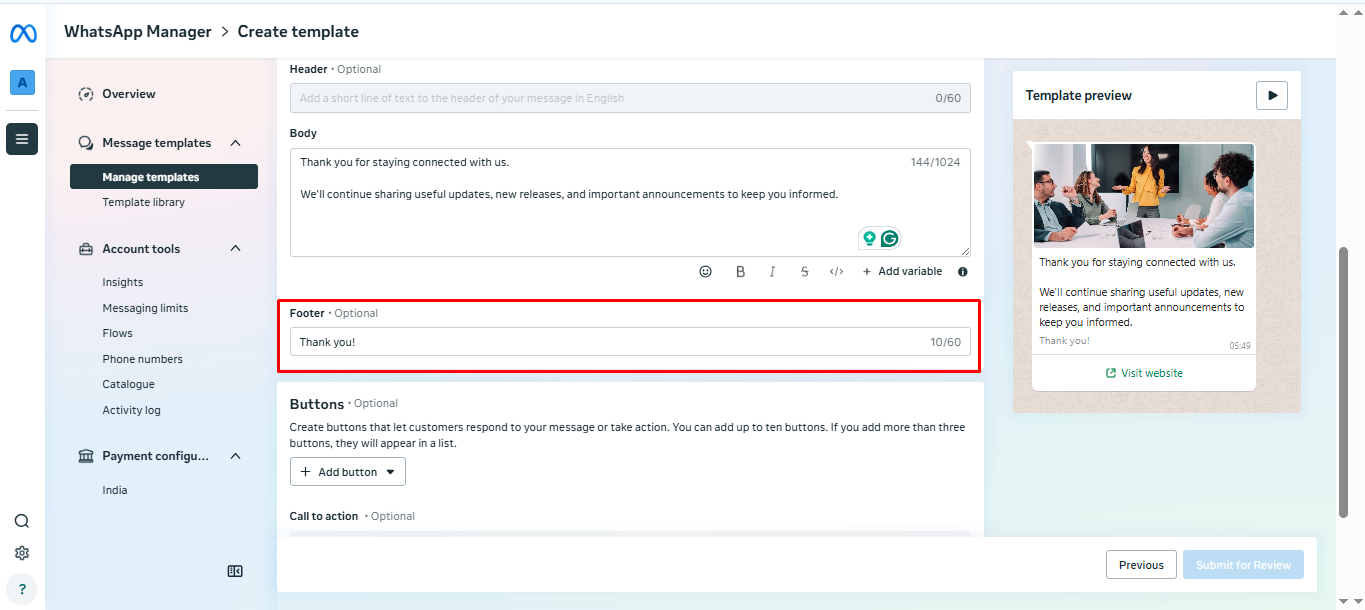Click Add variable button
The image size is (1365, 610).
(902, 271)
